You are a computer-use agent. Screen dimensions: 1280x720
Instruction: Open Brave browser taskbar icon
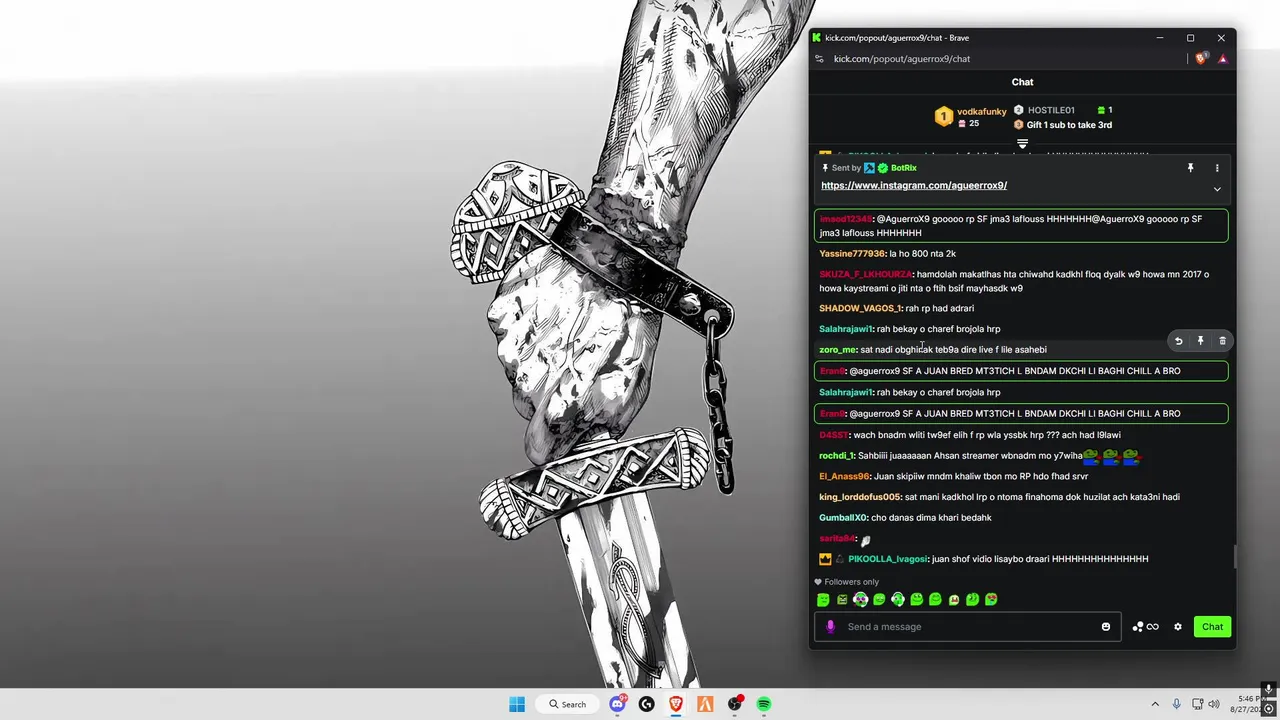pos(676,704)
